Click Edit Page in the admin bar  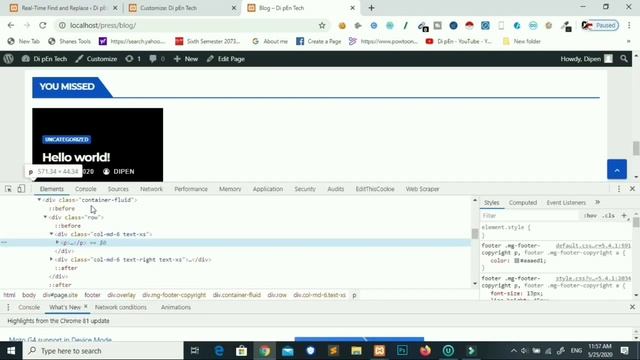226,59
